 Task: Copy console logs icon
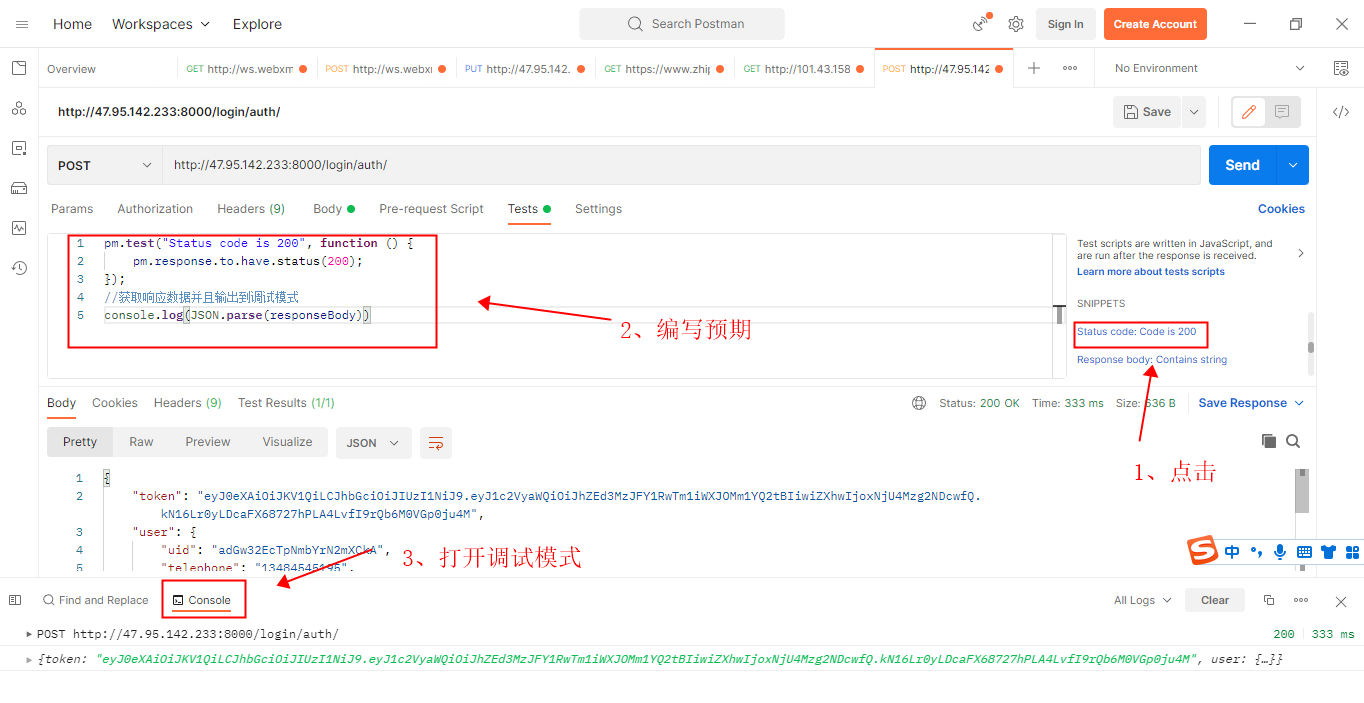(1269, 600)
